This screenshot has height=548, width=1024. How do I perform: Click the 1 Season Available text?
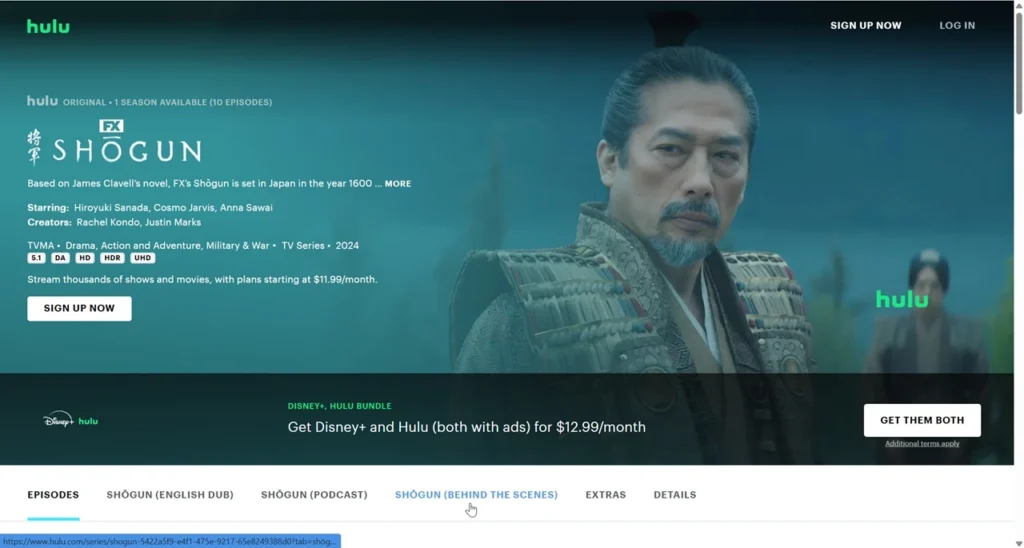click(x=160, y=102)
